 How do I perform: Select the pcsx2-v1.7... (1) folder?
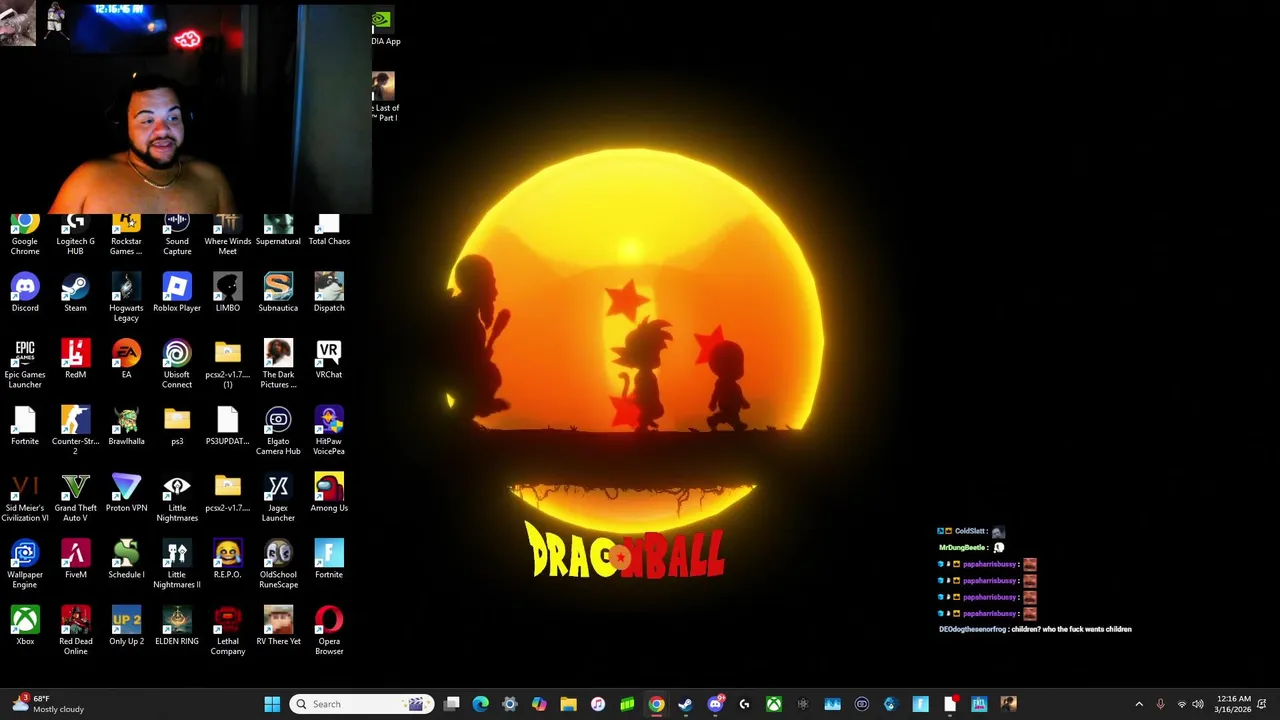[228, 365]
